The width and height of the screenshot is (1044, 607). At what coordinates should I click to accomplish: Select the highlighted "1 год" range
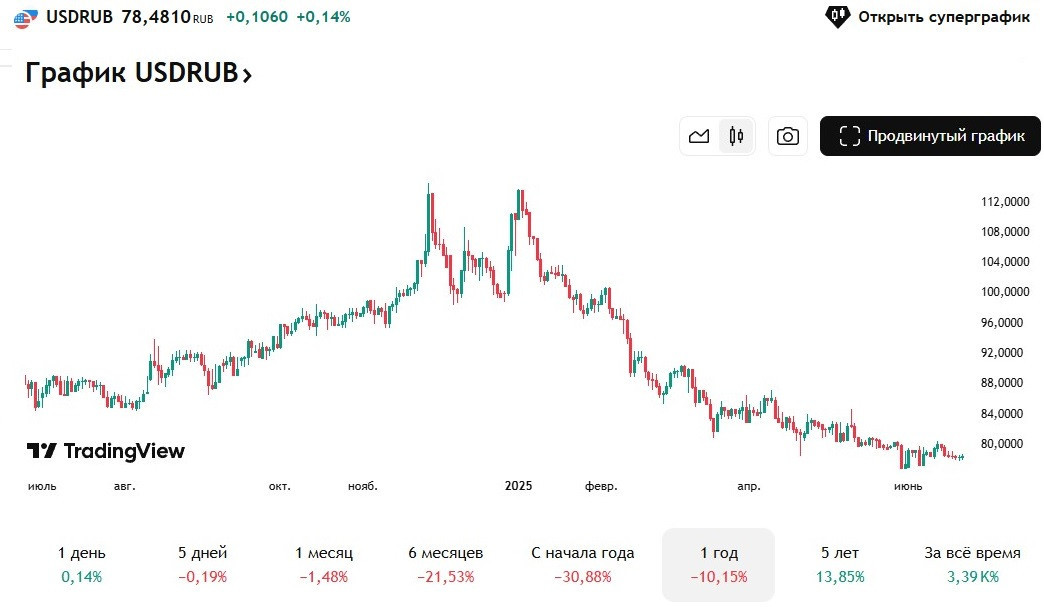pyautogui.click(x=718, y=564)
